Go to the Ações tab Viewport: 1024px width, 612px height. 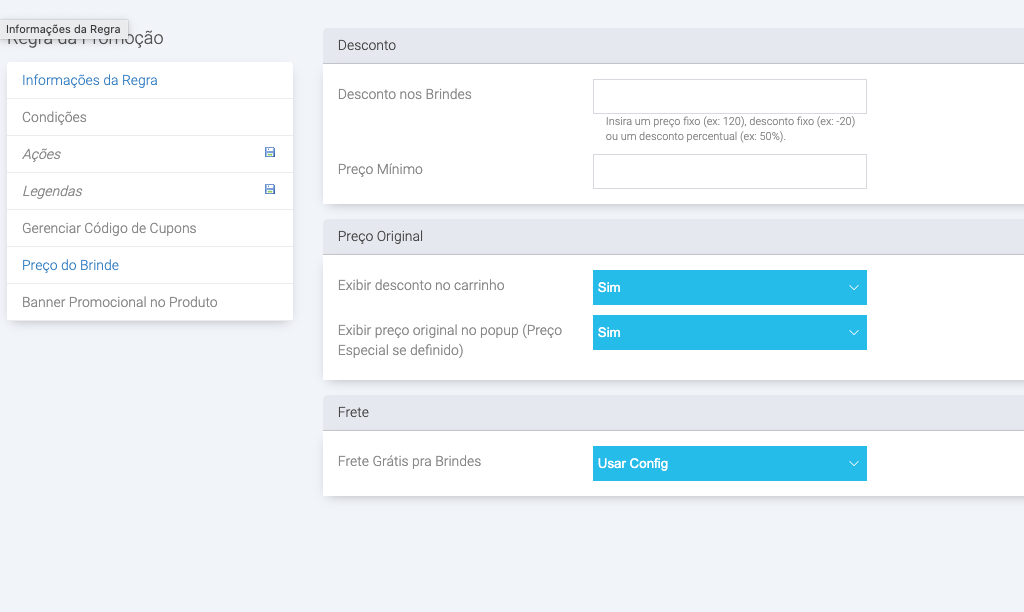42,154
